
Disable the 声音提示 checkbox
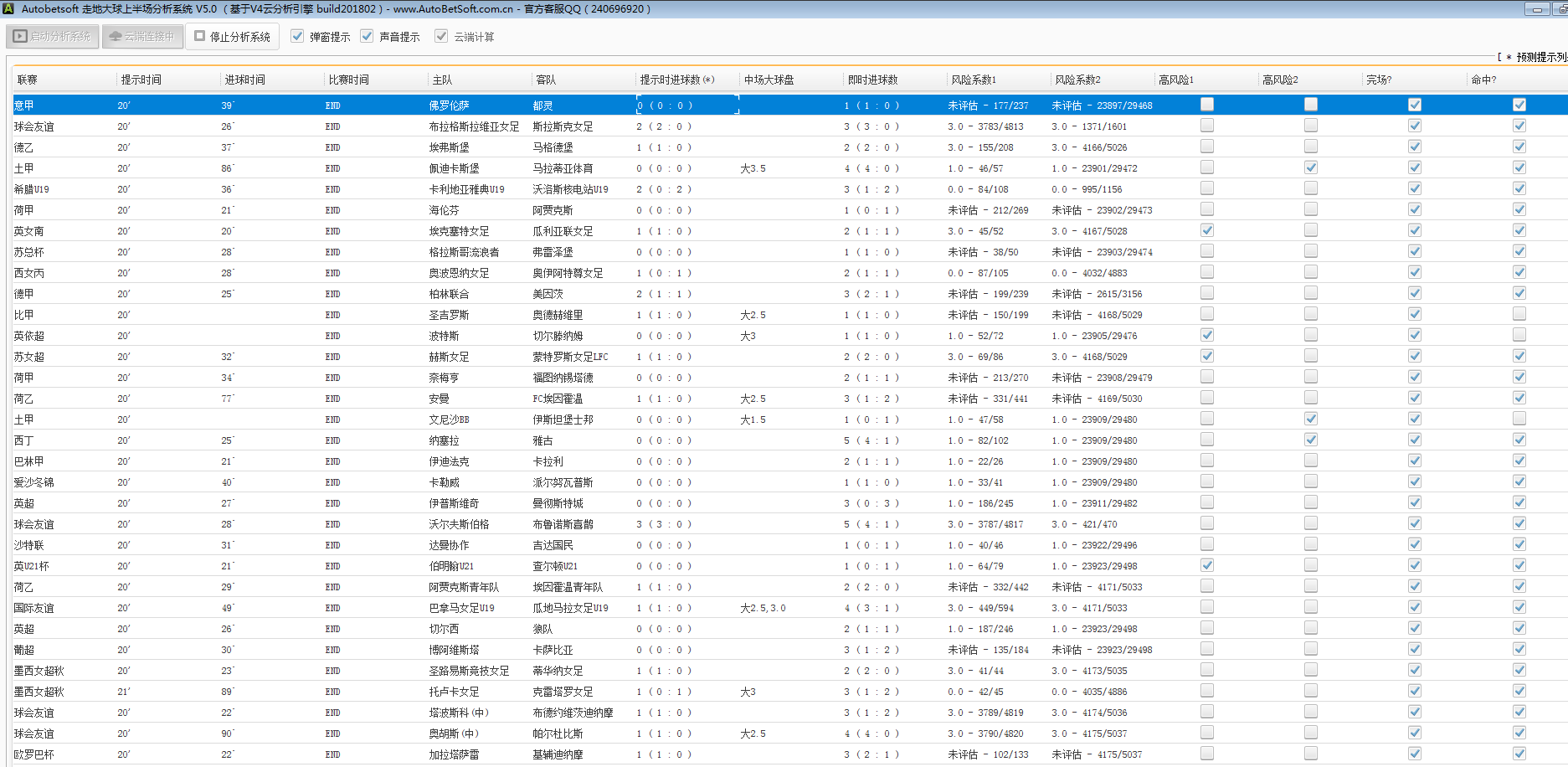[x=367, y=36]
